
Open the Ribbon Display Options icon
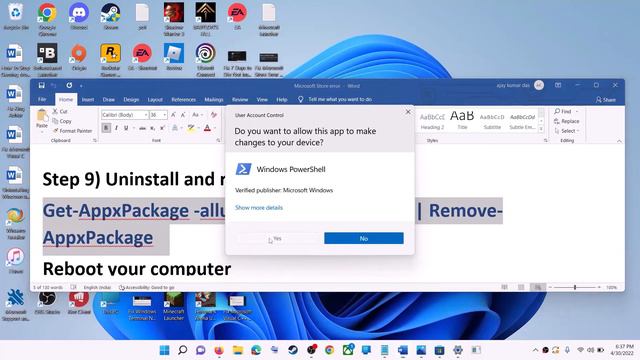[558, 85]
